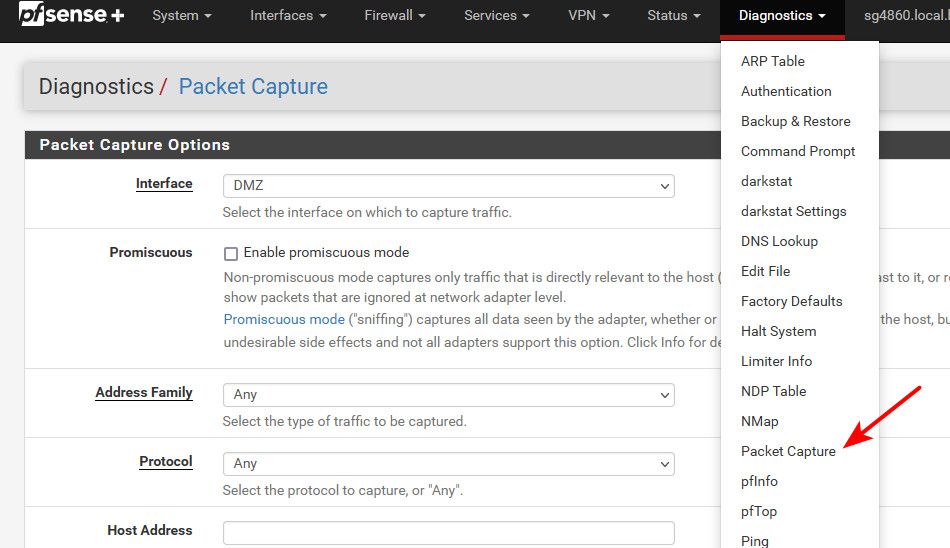Click the Diagnostics breadcrumb text
Image resolution: width=950 pixels, height=548 pixels.
[x=96, y=87]
